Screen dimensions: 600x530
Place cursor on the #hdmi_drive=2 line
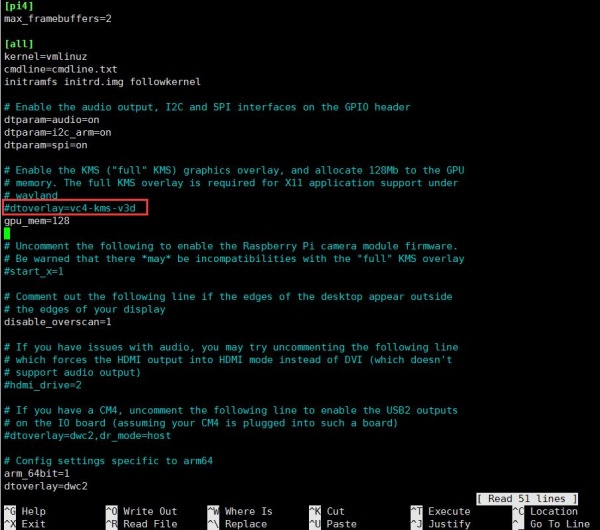(43, 384)
